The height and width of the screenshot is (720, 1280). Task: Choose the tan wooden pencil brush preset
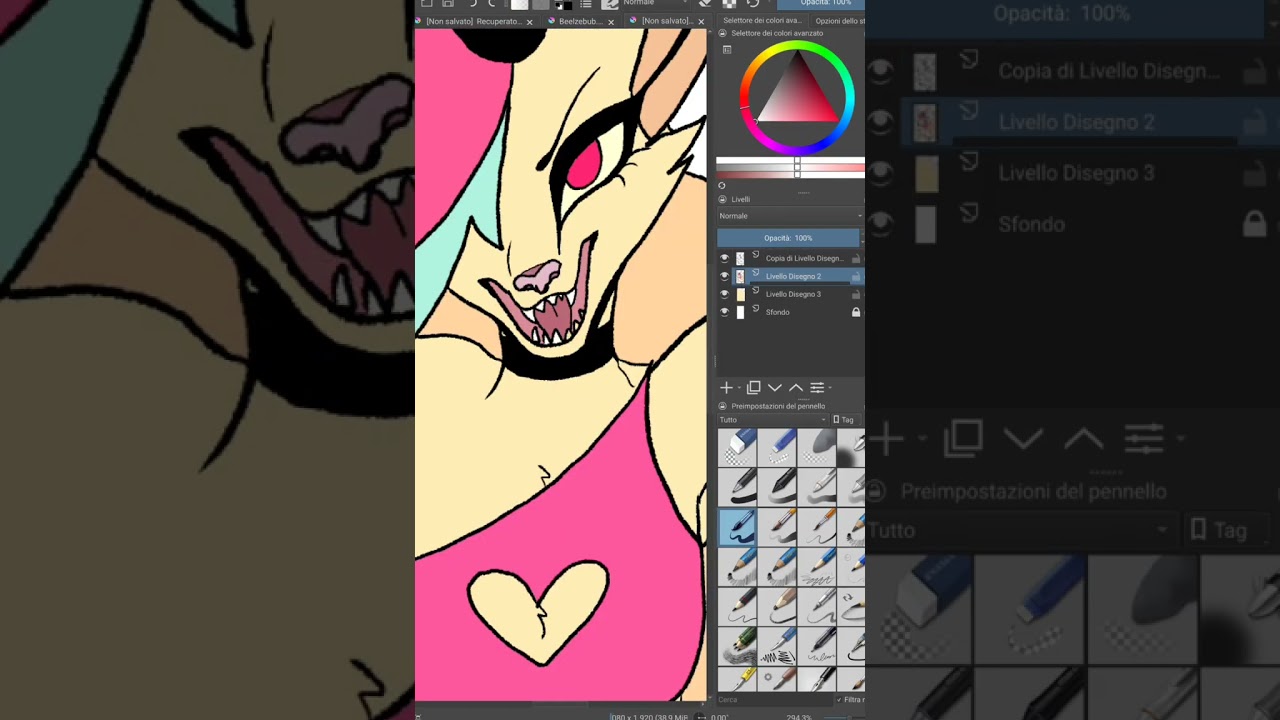777,607
